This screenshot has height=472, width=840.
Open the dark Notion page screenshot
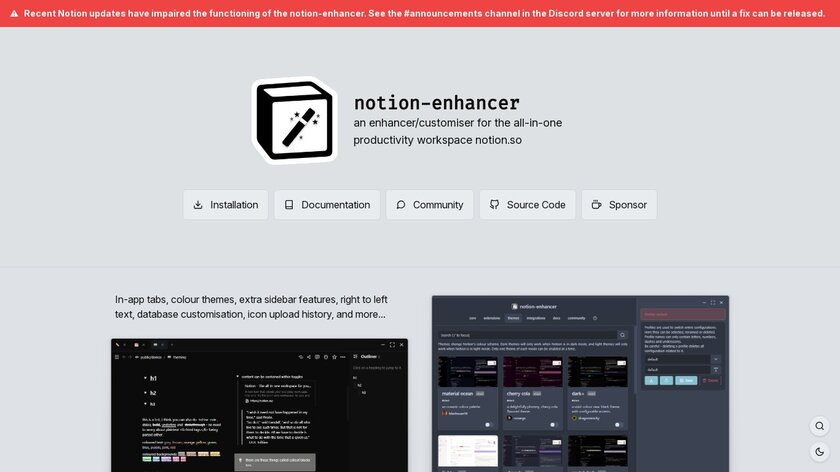tap(259, 405)
